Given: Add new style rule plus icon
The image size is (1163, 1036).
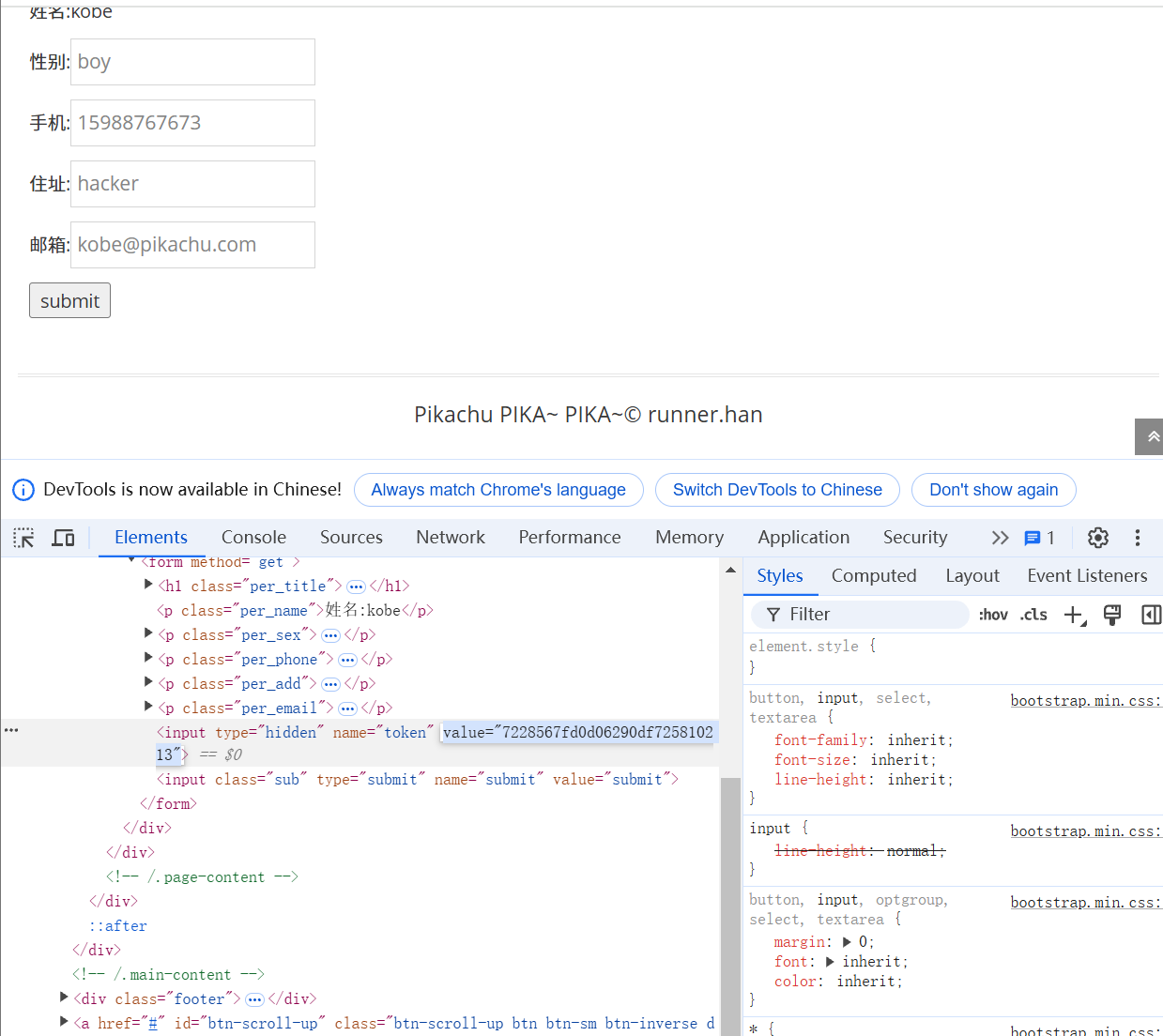Looking at the screenshot, I should 1074,615.
